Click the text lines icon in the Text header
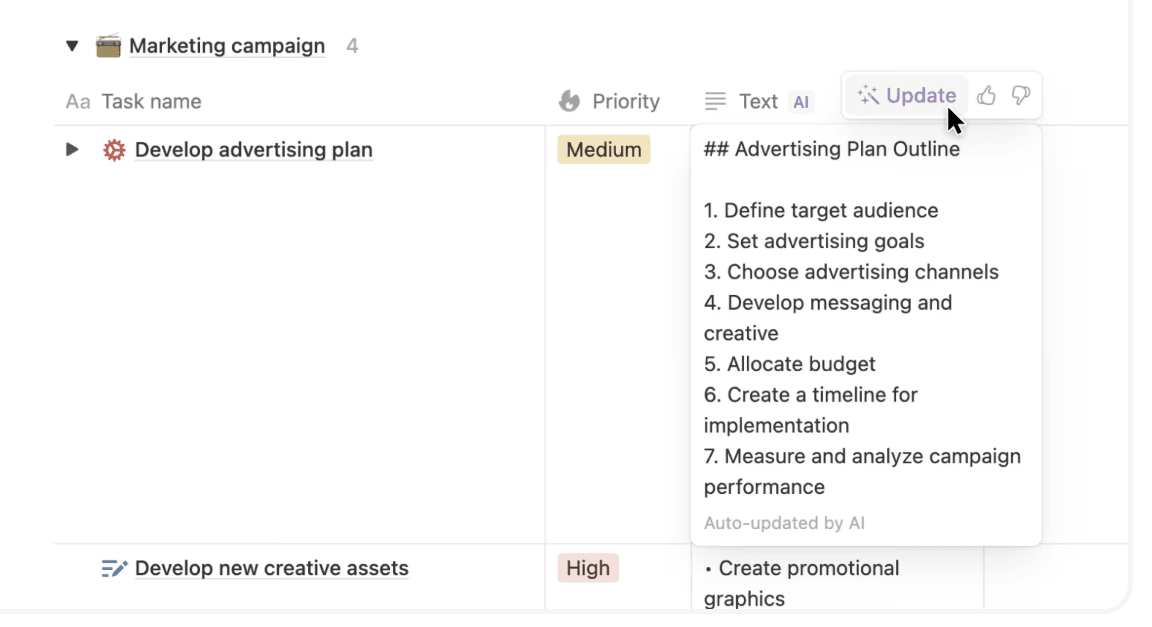Viewport: 1152px width, 627px height. (715, 100)
